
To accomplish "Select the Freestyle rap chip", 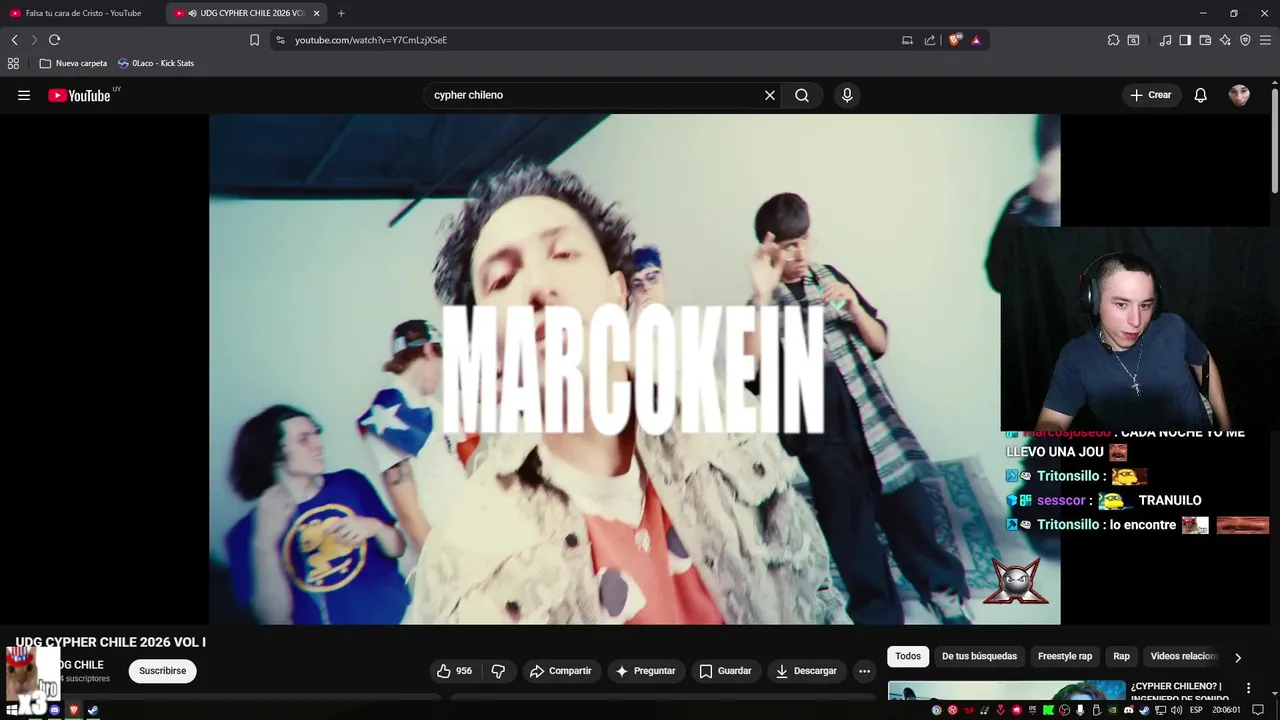I will click(1065, 656).
